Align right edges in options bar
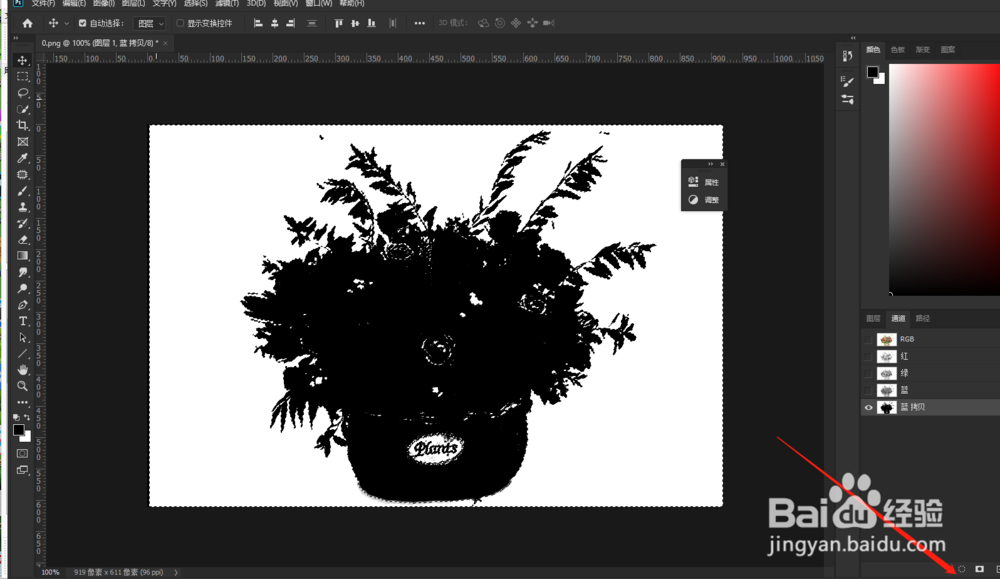 [291, 24]
